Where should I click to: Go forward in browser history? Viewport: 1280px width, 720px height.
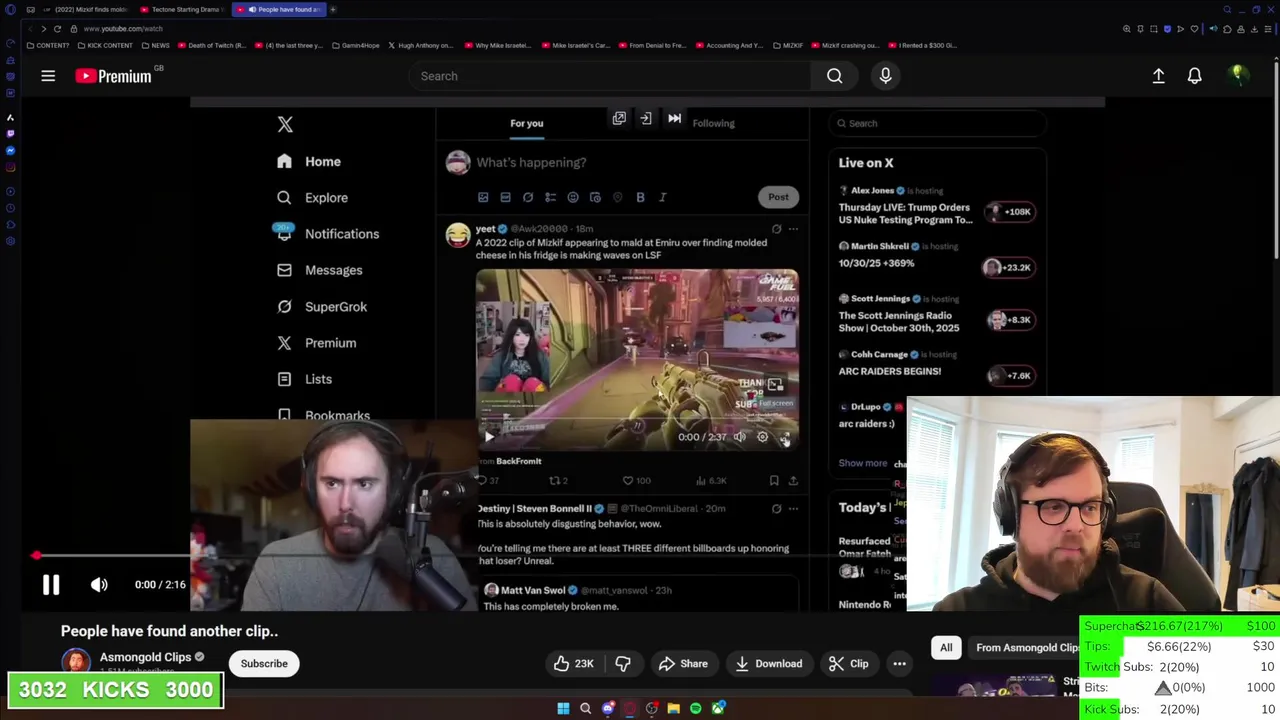click(x=44, y=29)
